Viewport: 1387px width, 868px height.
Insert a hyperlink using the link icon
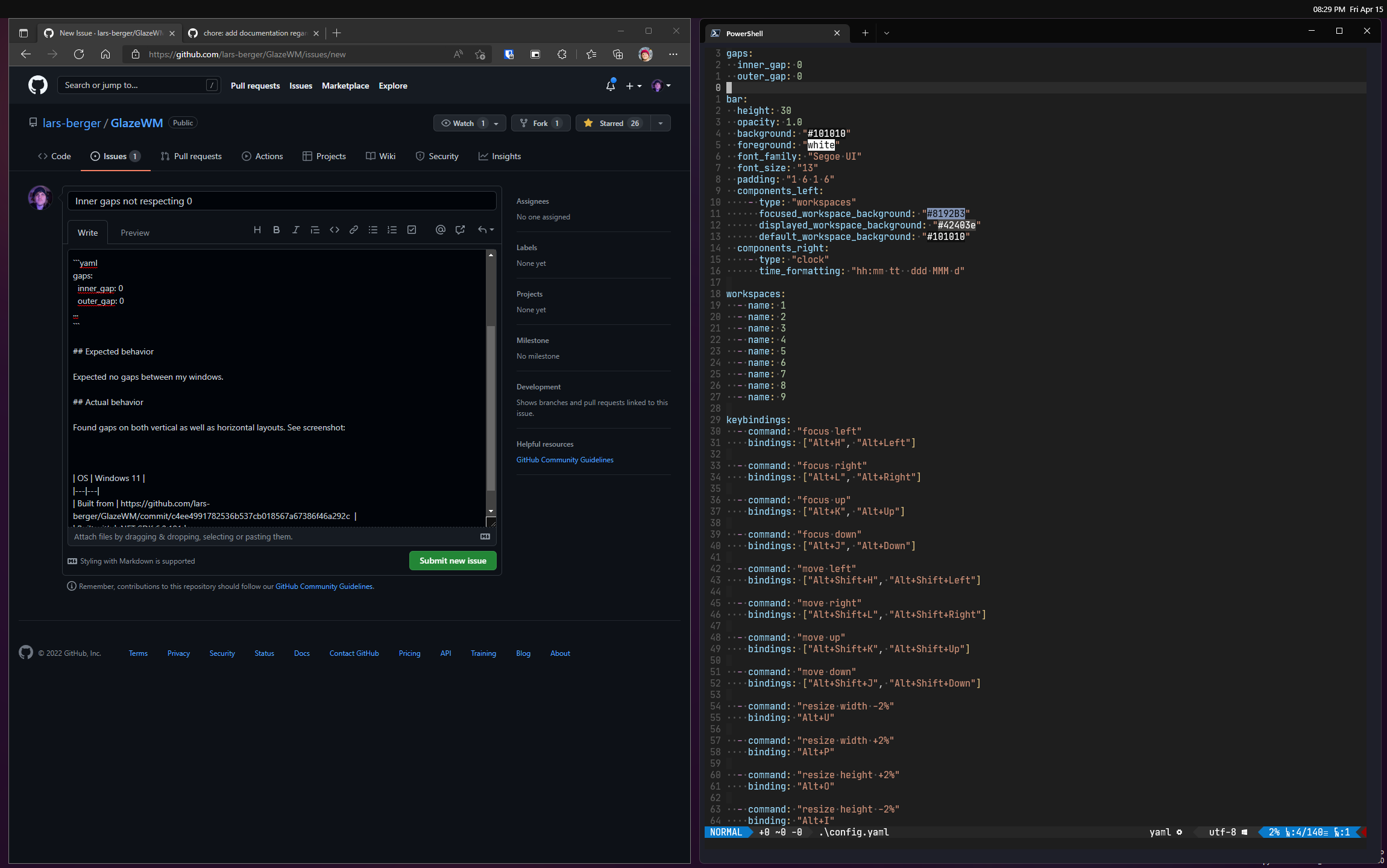[x=354, y=230]
